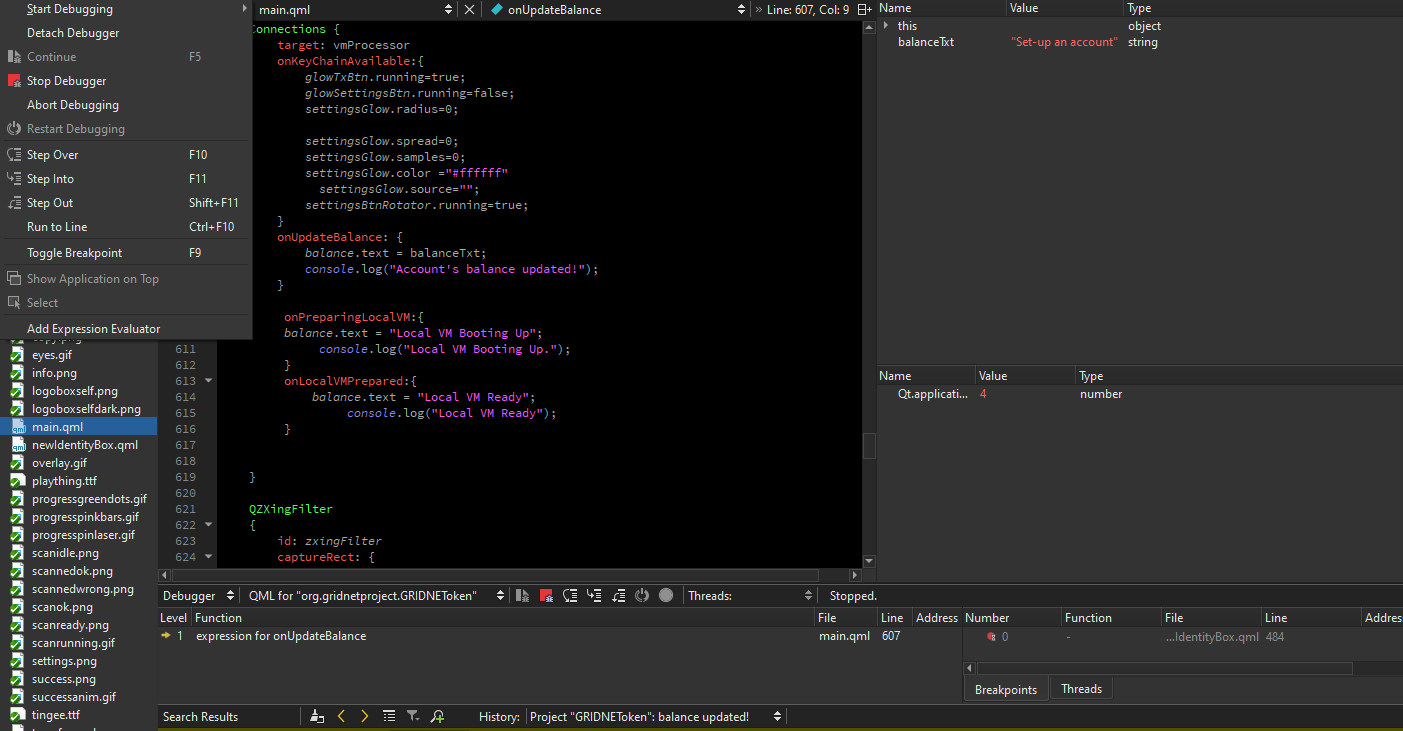This screenshot has height=731, width=1403.
Task: Click the editor horizontal scrollbar
Action: coord(495,575)
